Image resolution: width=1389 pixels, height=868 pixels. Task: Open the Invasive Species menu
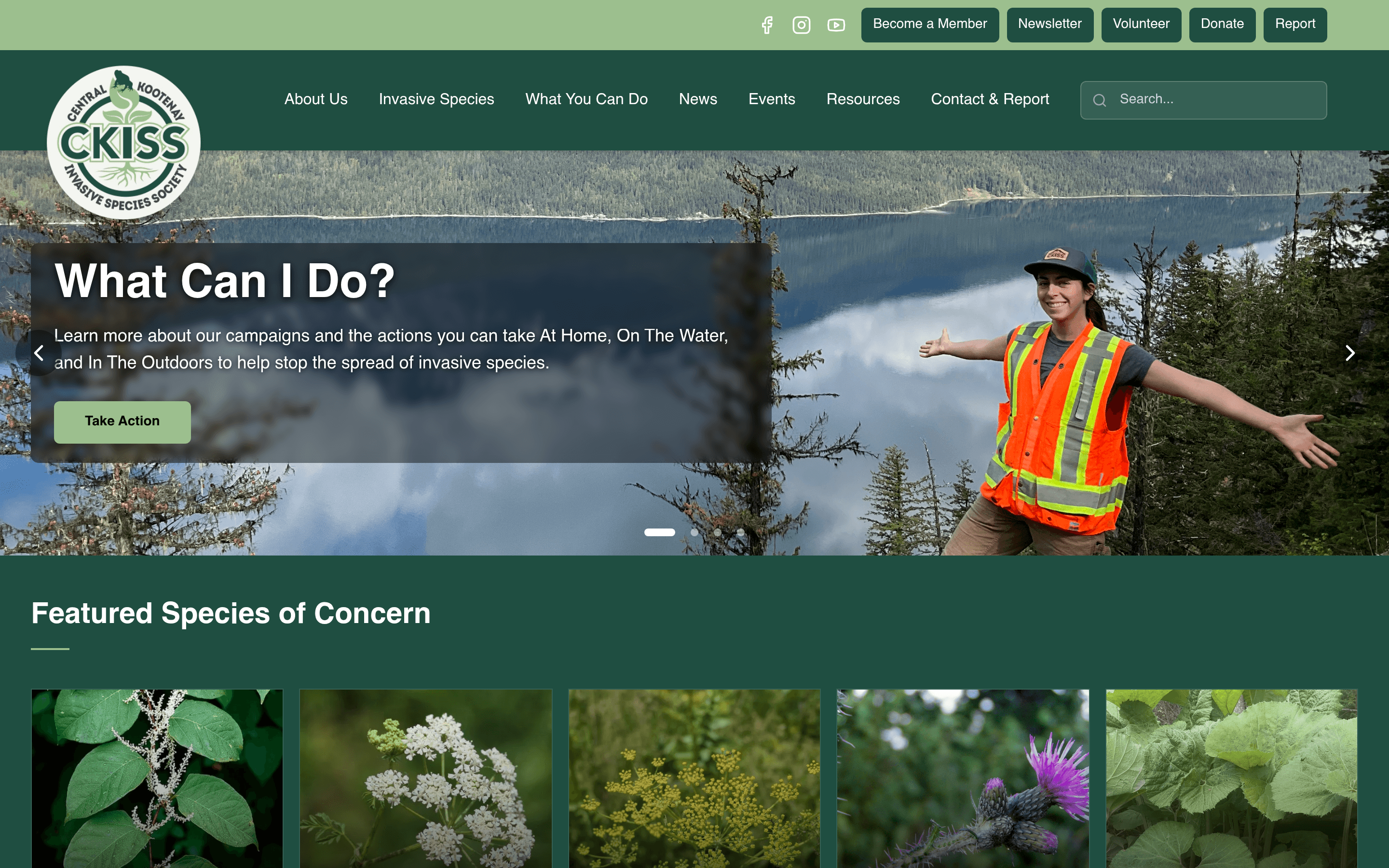(436, 99)
